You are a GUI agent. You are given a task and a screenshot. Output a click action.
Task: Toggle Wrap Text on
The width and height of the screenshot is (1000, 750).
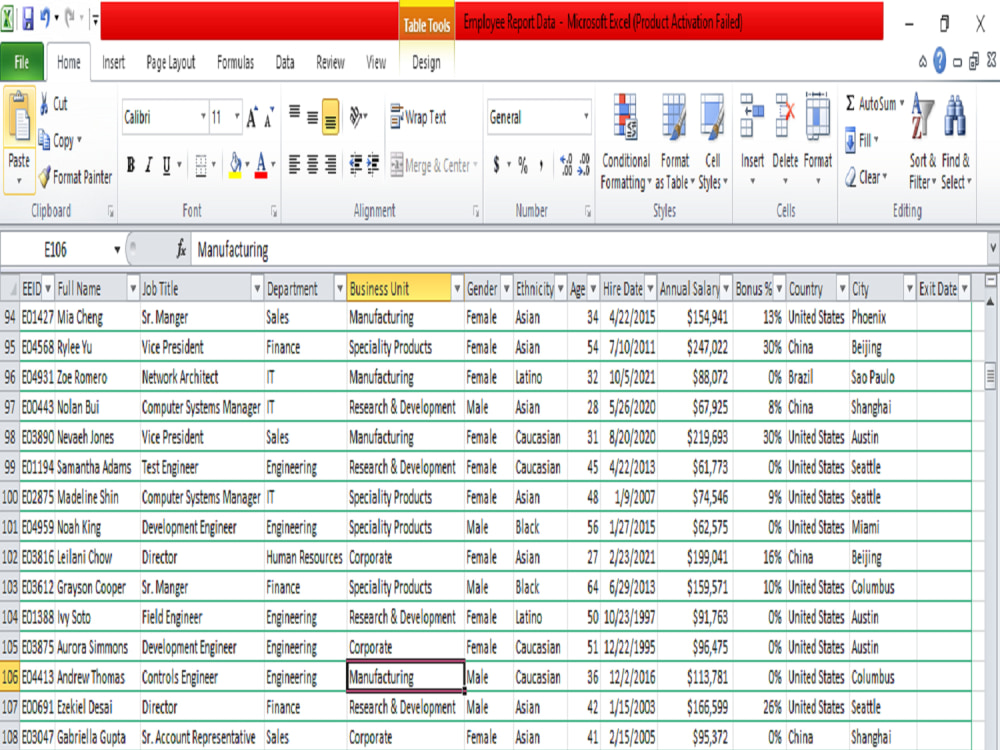[x=418, y=117]
